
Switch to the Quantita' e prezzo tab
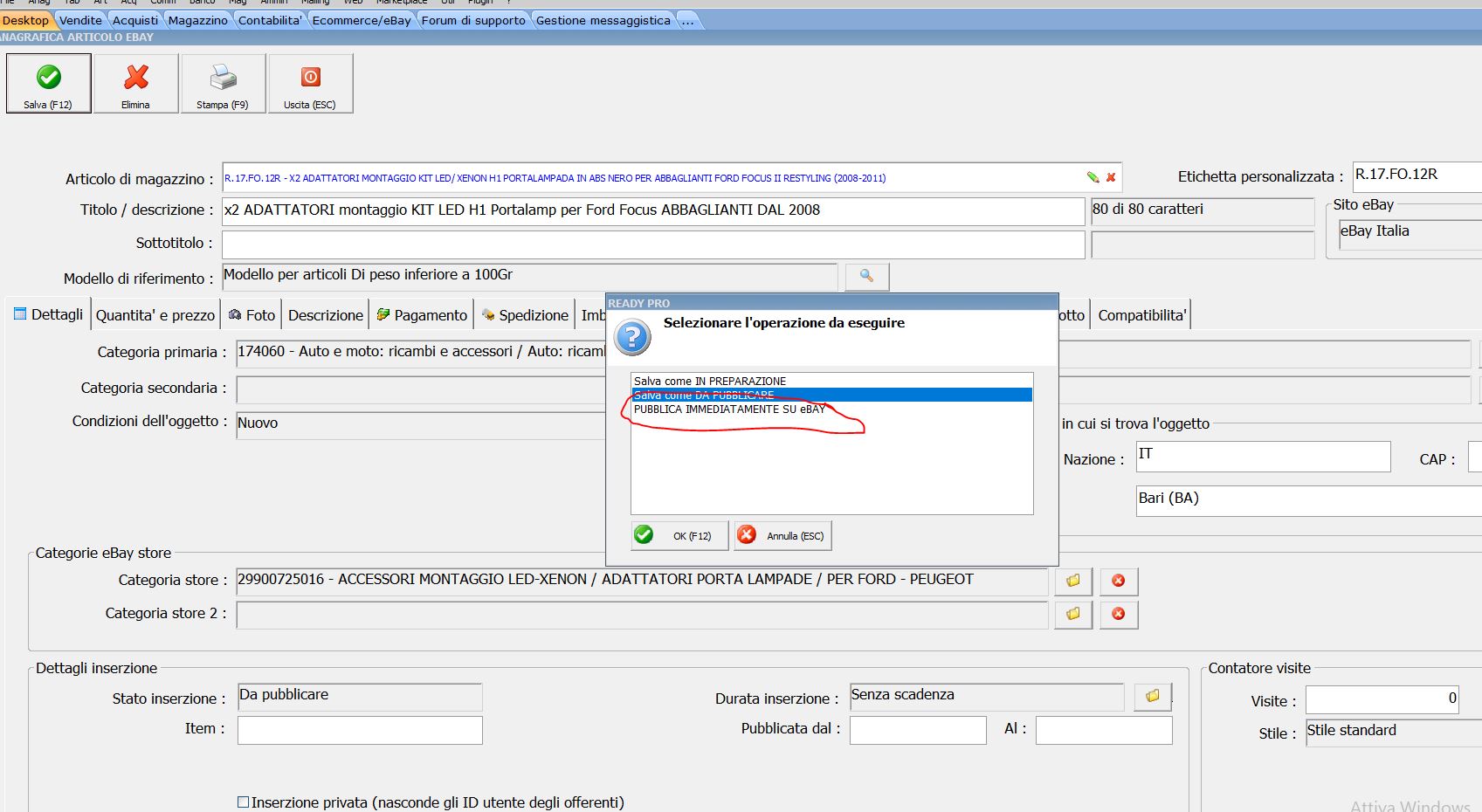[155, 315]
